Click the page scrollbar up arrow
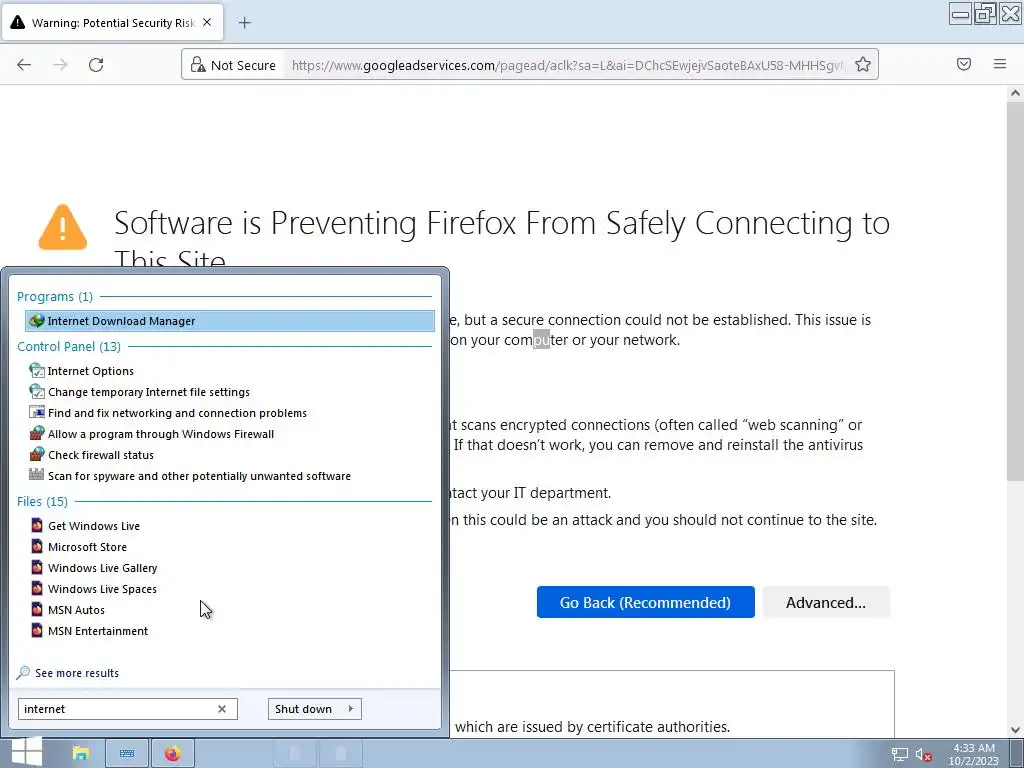 click(x=1015, y=93)
